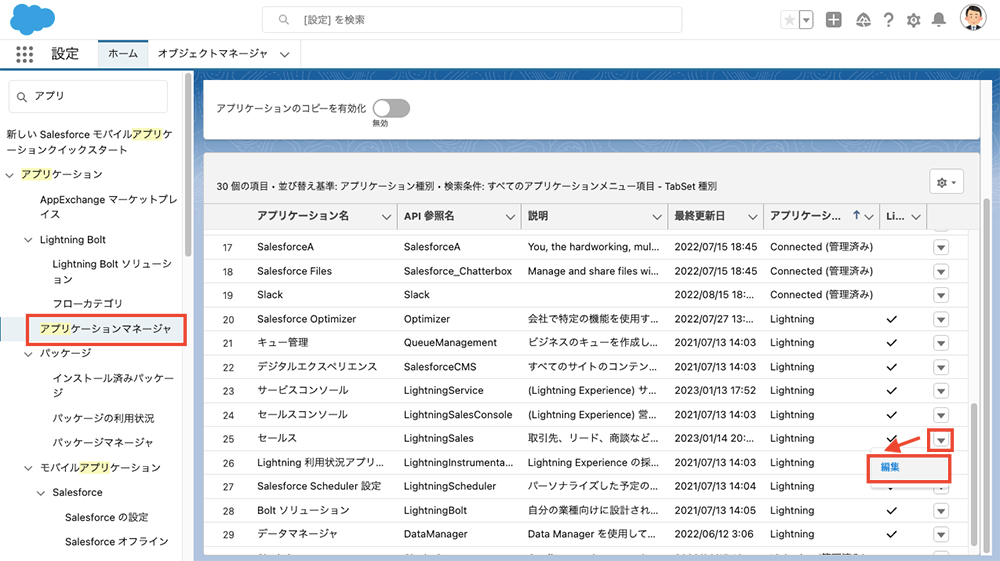Open row actions for キュー管理
The width and height of the screenshot is (1000, 561).
[941, 343]
